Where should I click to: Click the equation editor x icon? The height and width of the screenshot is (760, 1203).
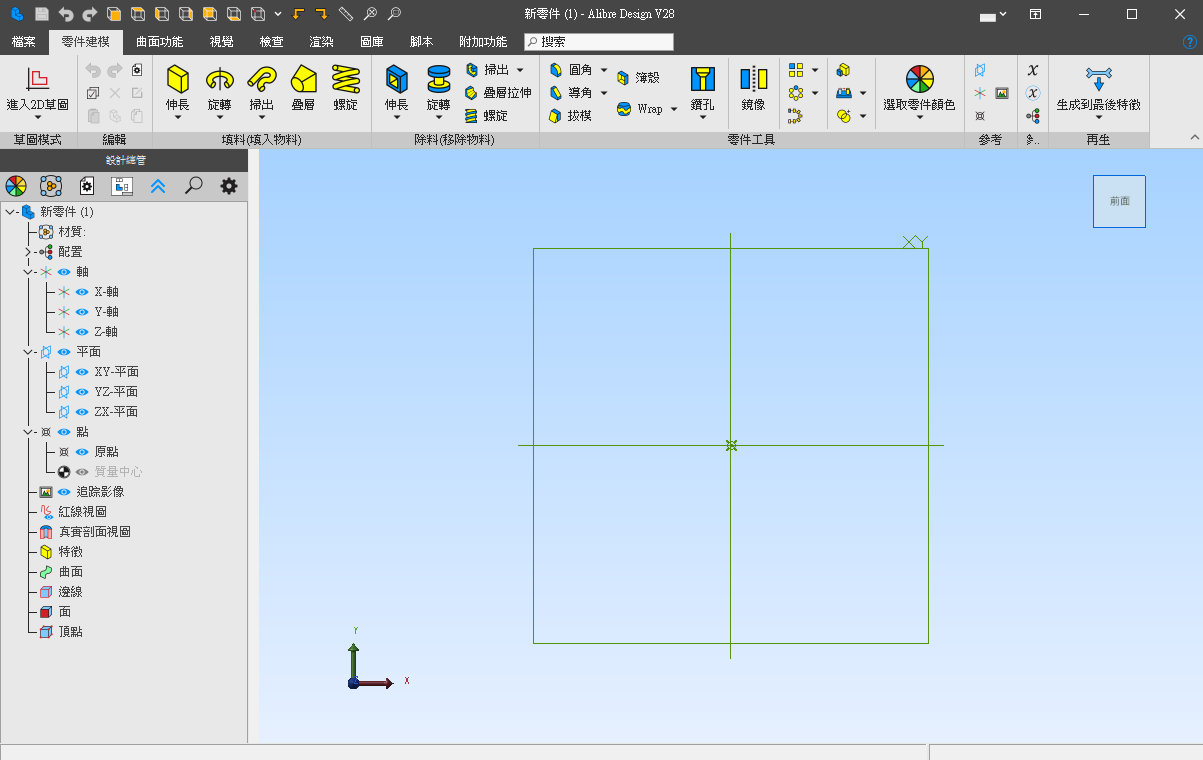[x=1033, y=70]
